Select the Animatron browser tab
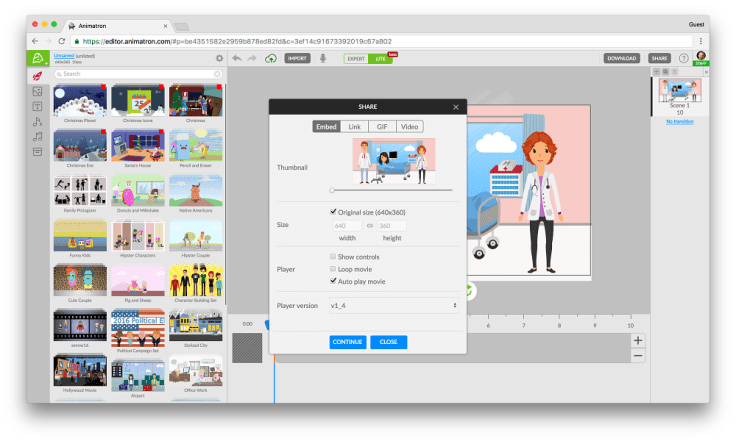The width and height of the screenshot is (736, 441). pos(118,26)
